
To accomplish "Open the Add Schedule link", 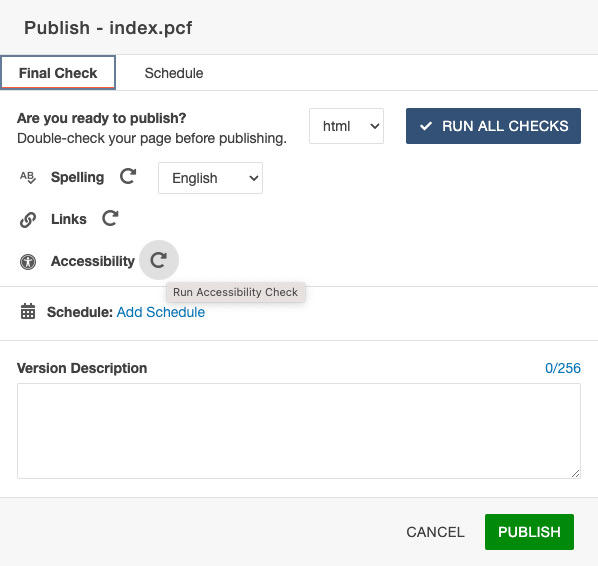I will [x=161, y=312].
